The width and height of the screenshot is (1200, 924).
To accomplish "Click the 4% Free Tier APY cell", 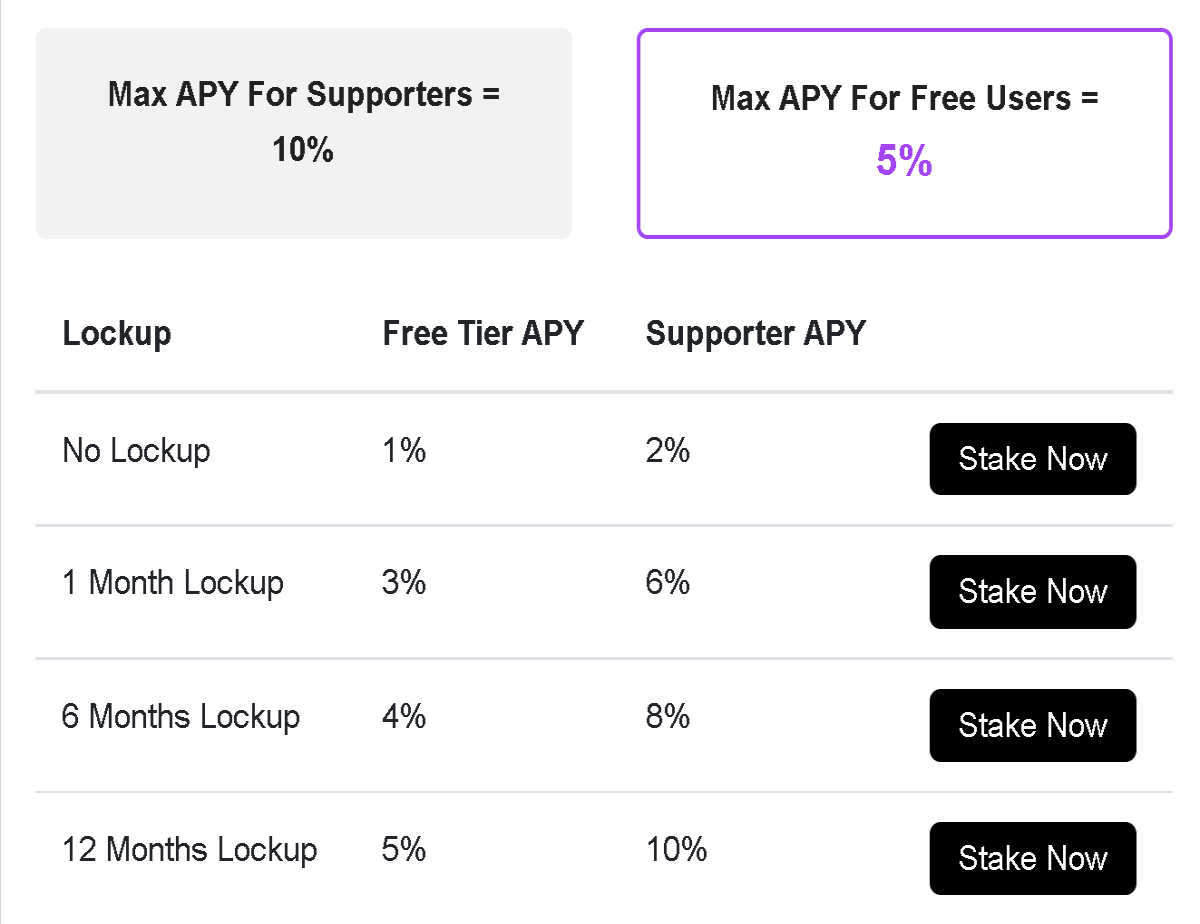I will coord(404,716).
